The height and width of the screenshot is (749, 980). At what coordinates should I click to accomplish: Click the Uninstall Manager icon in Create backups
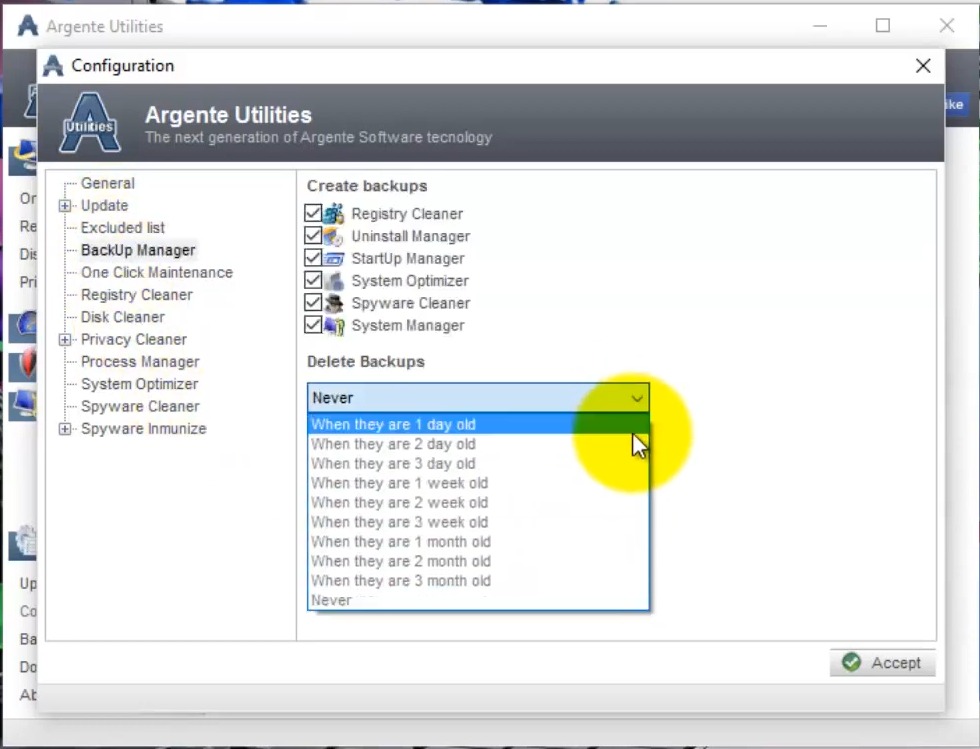(334, 236)
